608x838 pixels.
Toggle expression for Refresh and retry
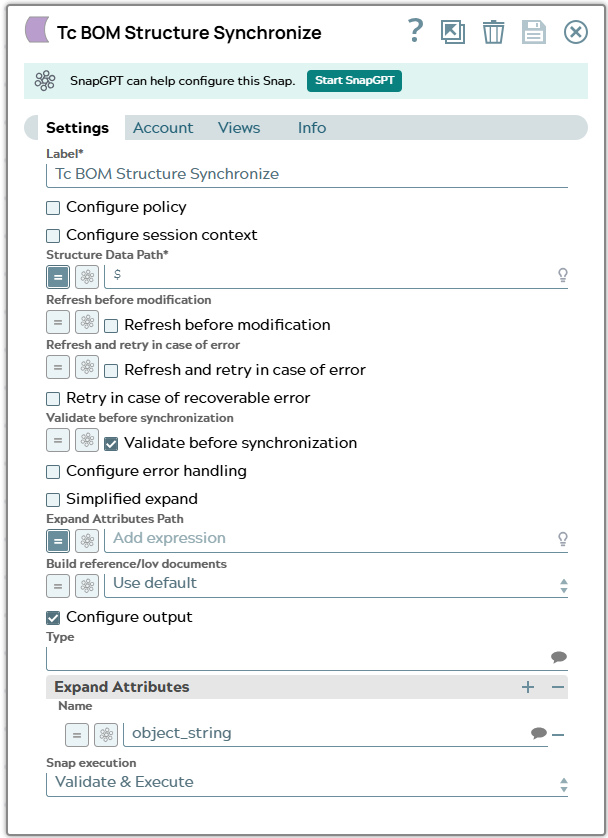(x=58, y=367)
